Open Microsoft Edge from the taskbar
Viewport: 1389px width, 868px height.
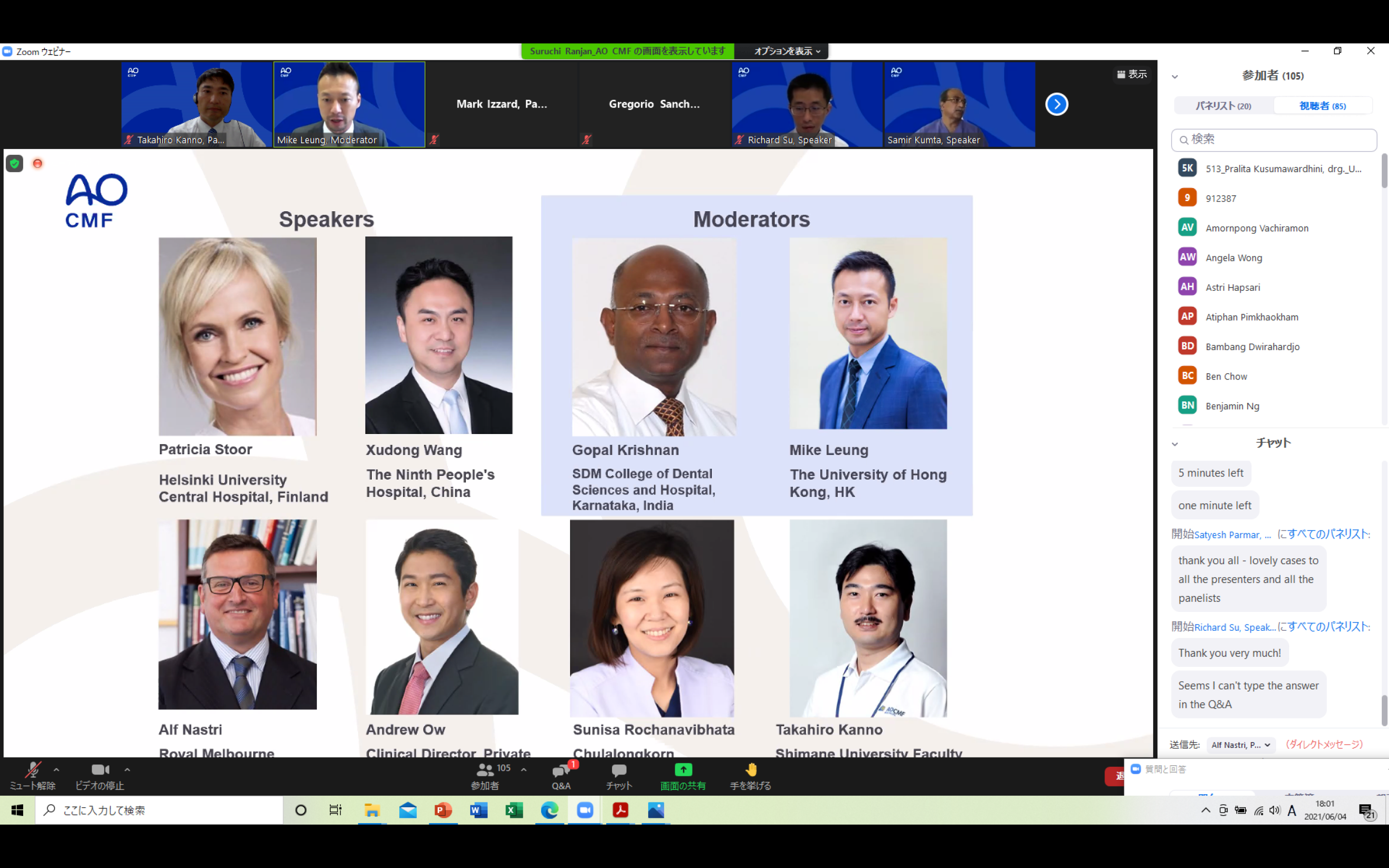pyautogui.click(x=549, y=810)
